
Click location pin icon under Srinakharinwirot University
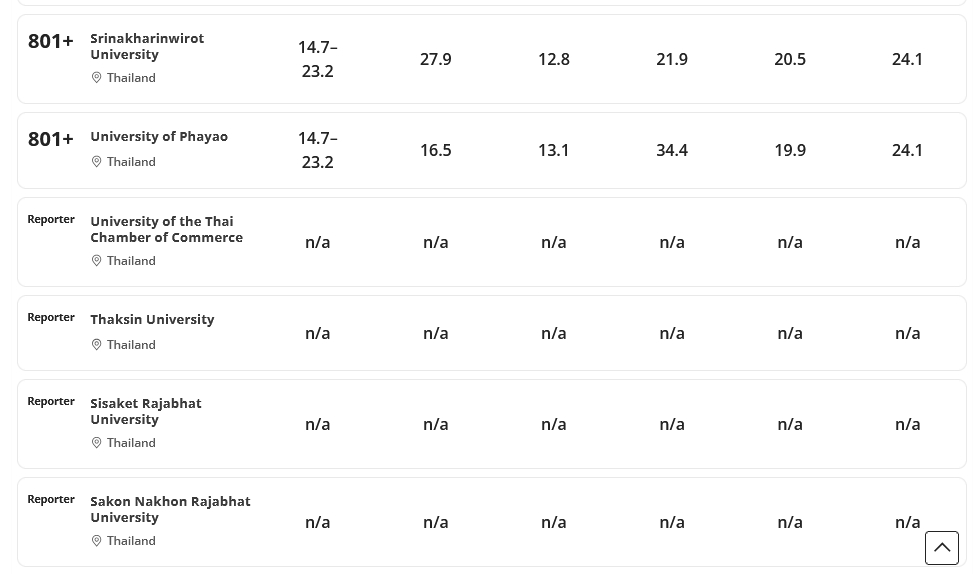97,78
